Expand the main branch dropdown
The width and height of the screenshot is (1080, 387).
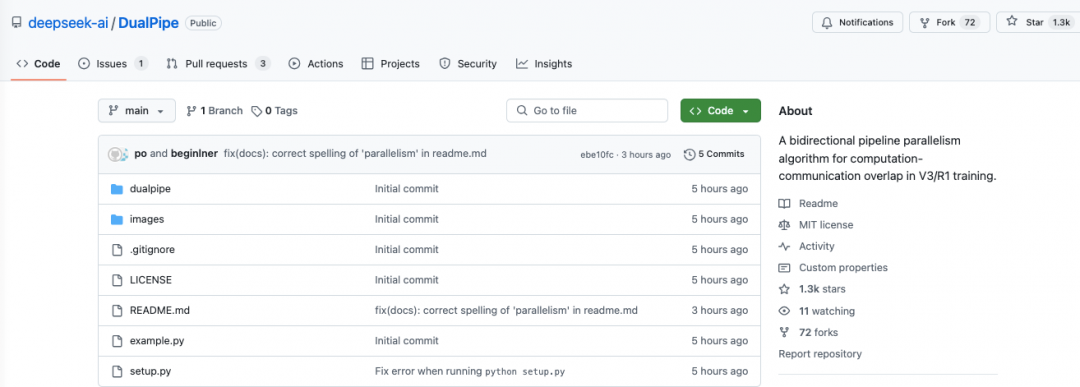pyautogui.click(x=136, y=111)
